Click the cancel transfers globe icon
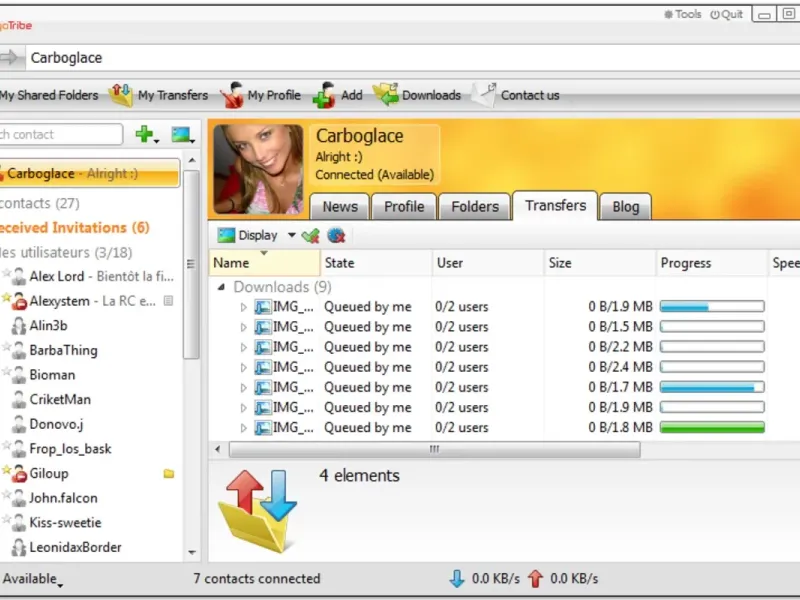The height and width of the screenshot is (600, 800). 336,235
